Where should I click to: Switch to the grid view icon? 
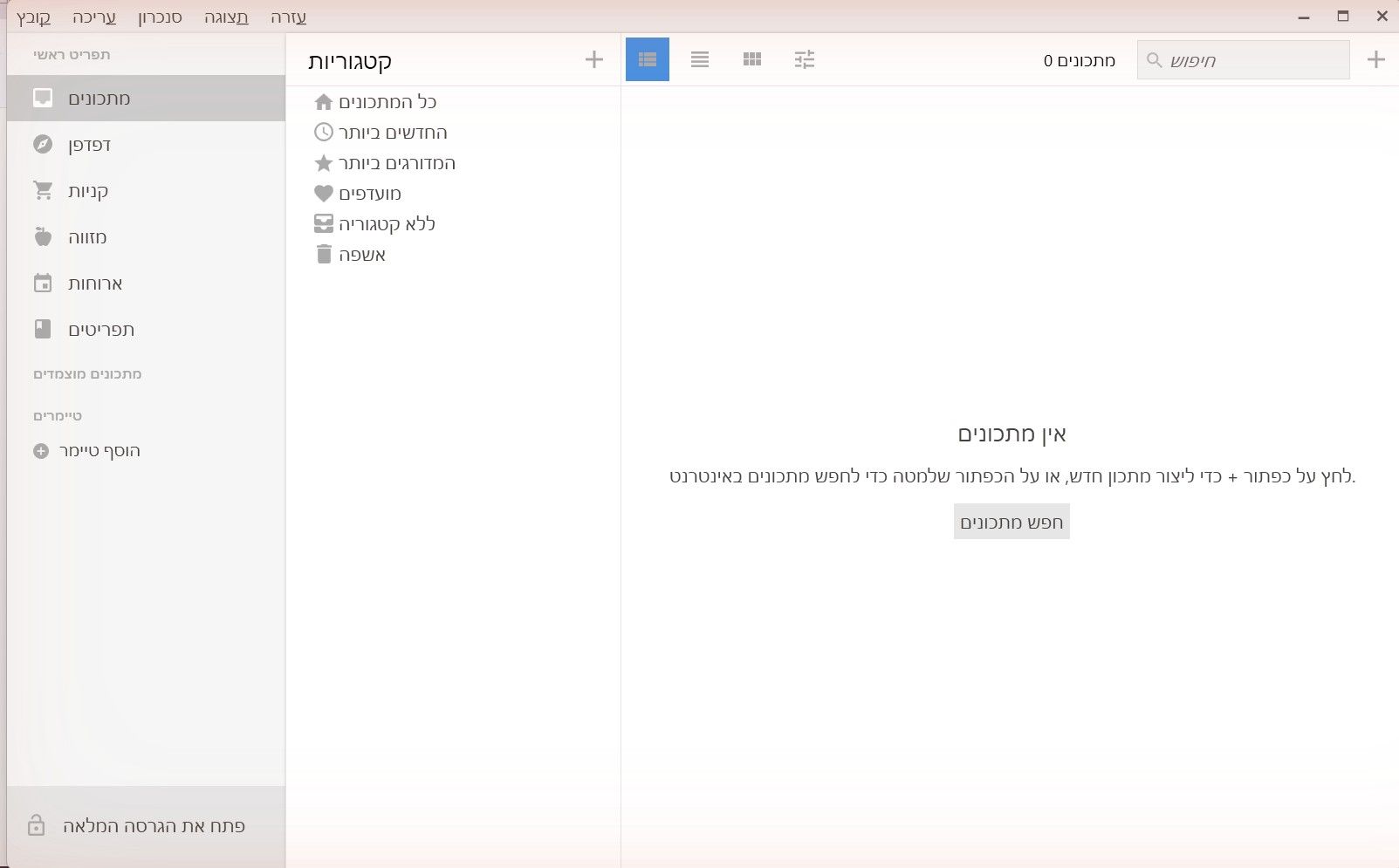(x=752, y=59)
